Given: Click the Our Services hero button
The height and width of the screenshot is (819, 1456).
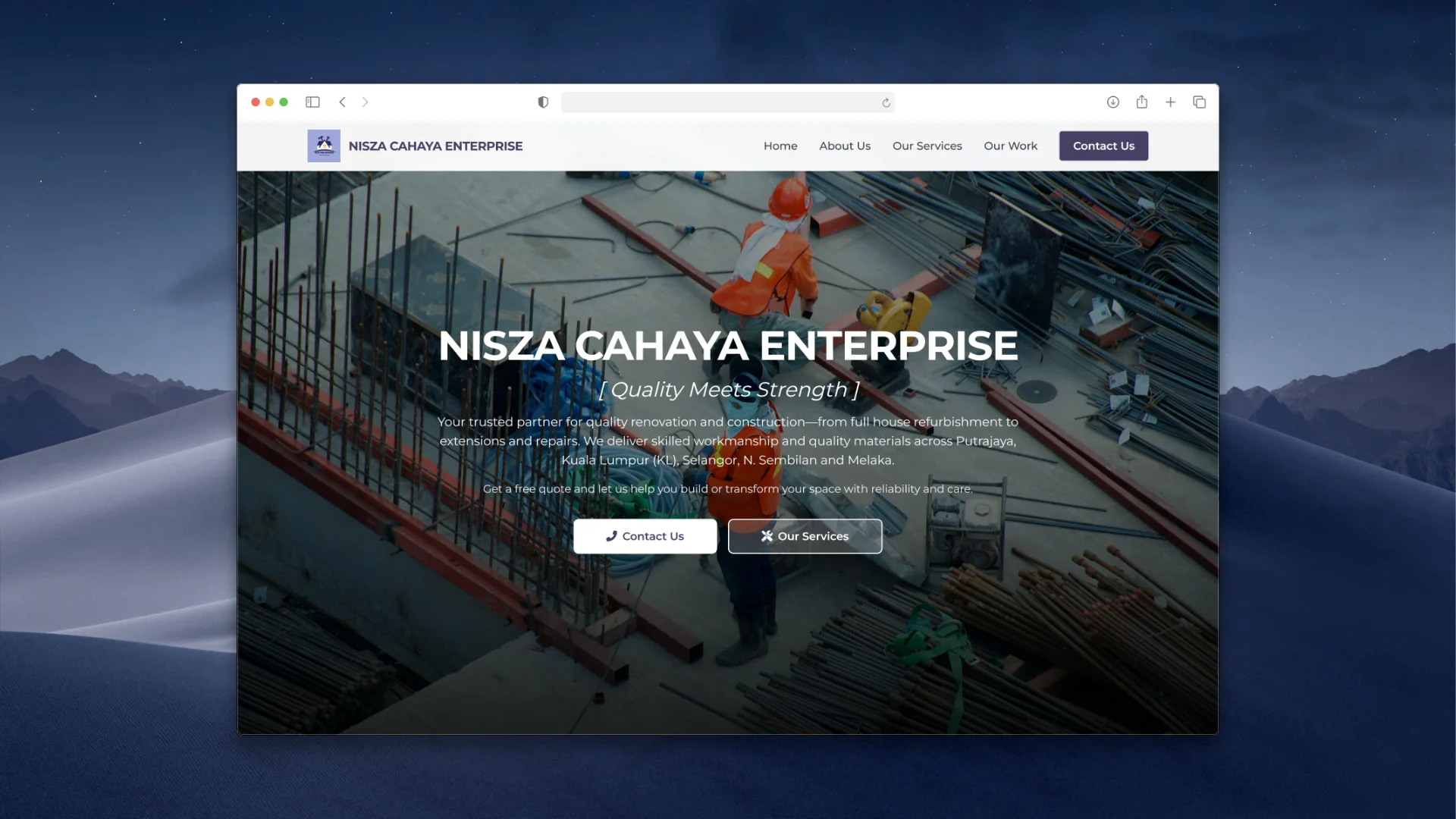Looking at the screenshot, I should (x=805, y=536).
